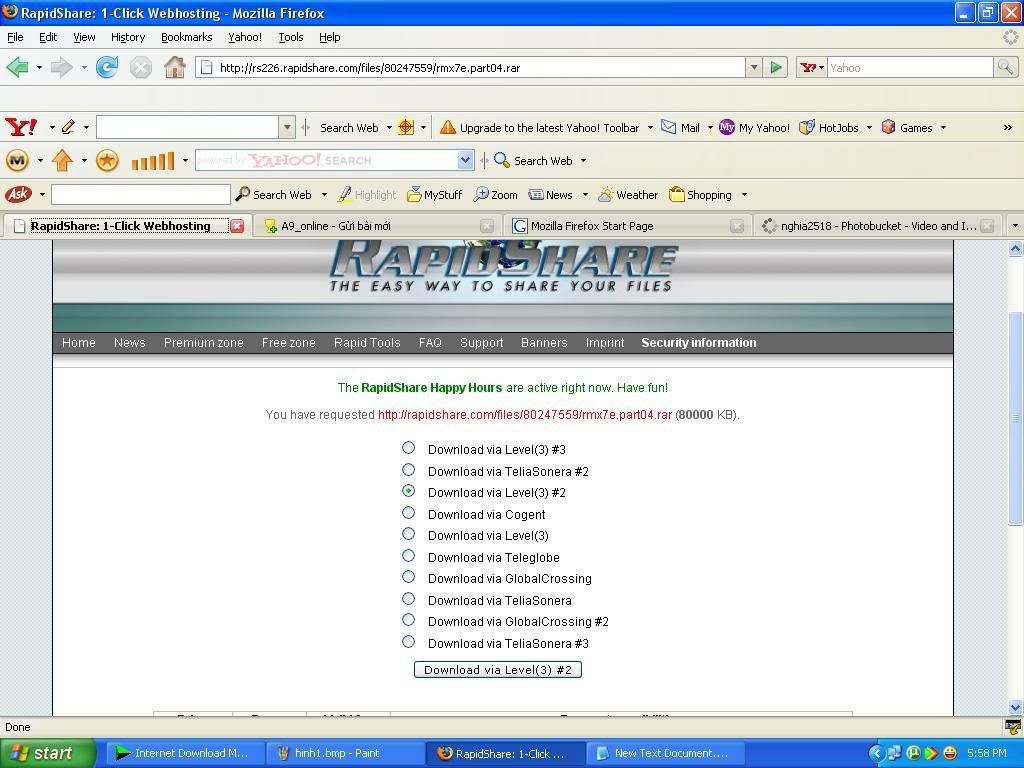Viewport: 1024px width, 768px height.
Task: Select Download via TeliaSonera #2 radio
Action: [408, 470]
